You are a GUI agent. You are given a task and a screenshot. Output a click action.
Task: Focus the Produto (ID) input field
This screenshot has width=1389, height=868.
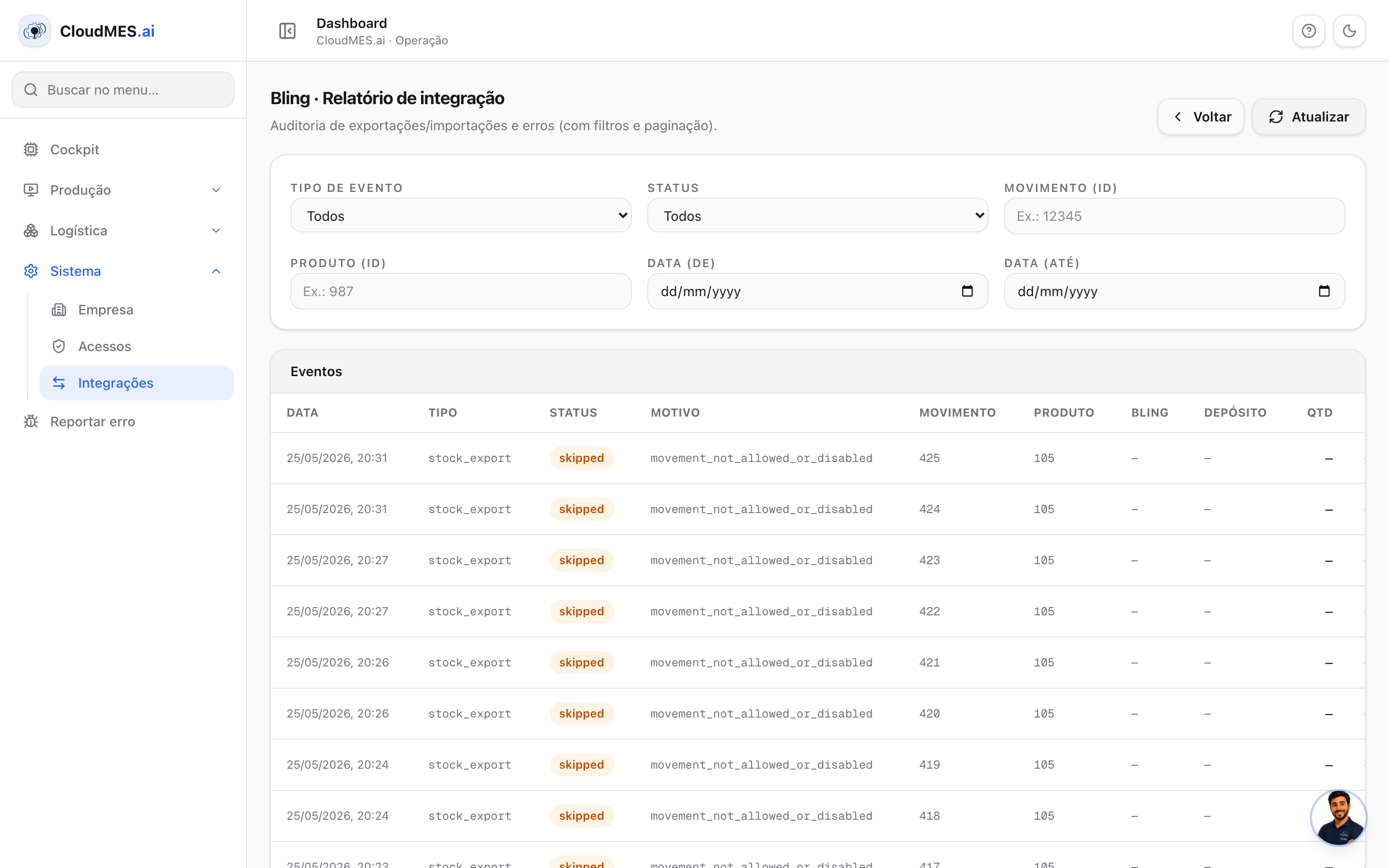[x=461, y=291]
